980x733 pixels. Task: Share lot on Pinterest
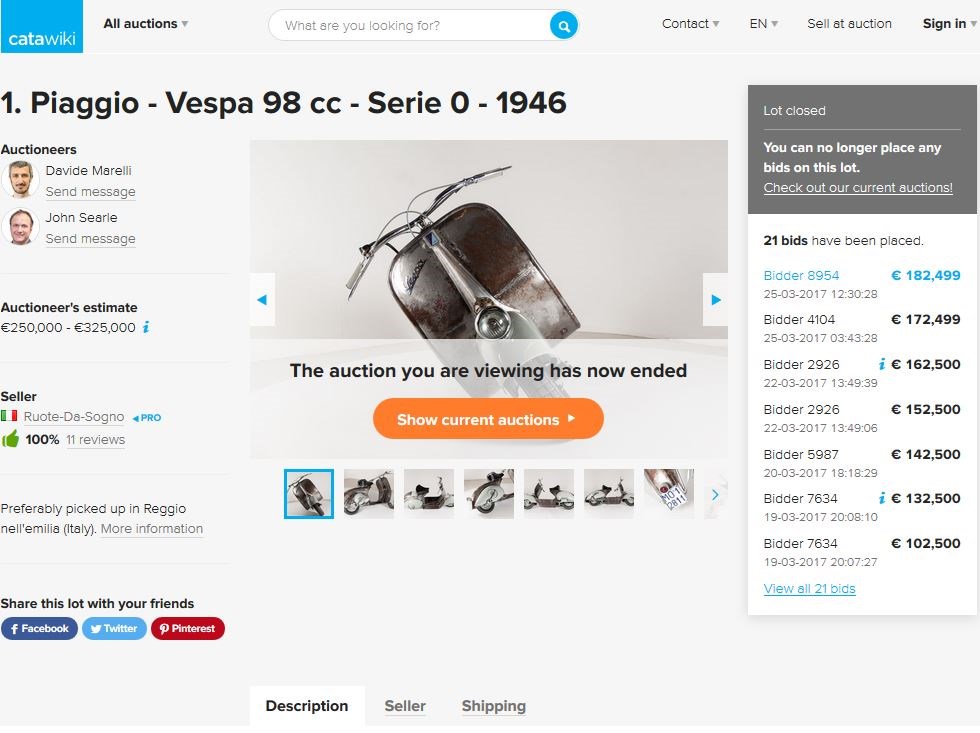click(x=188, y=629)
